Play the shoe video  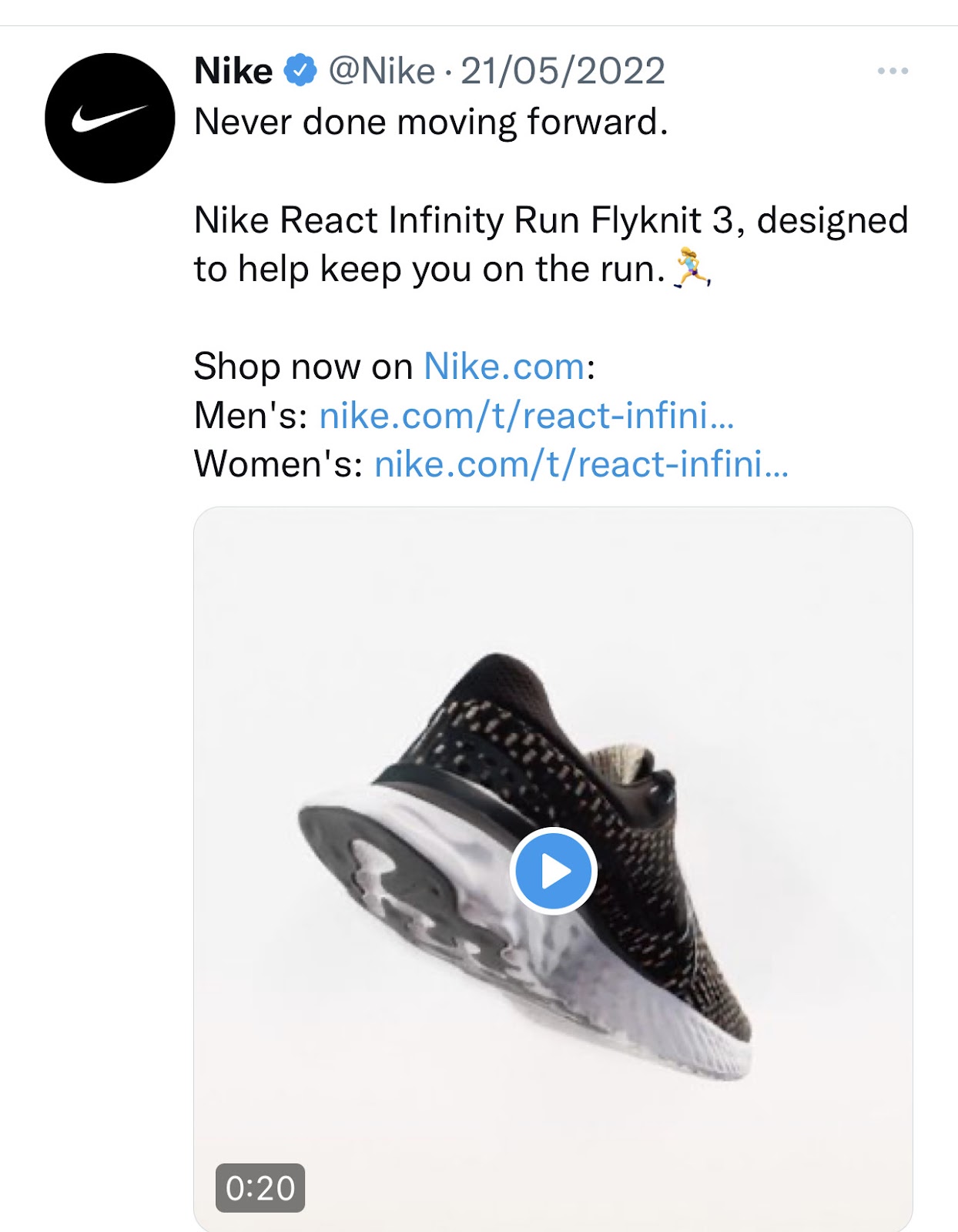tap(553, 871)
